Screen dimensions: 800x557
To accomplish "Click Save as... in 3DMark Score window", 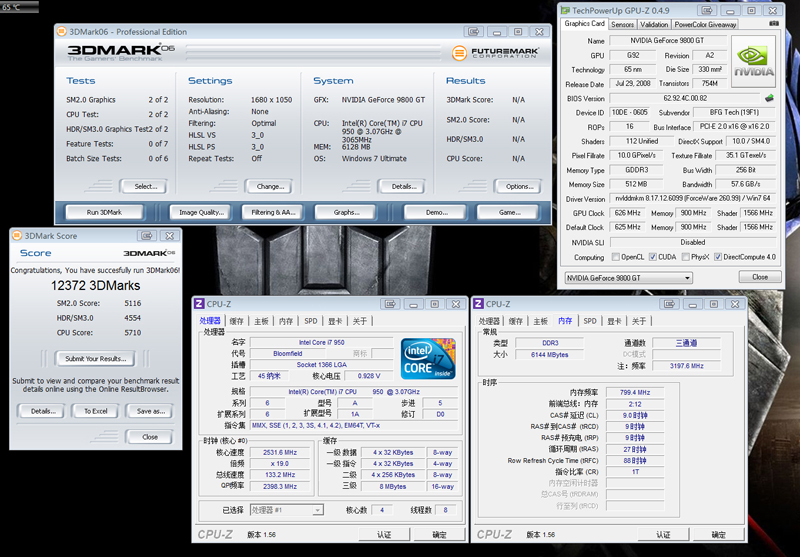I will [151, 411].
